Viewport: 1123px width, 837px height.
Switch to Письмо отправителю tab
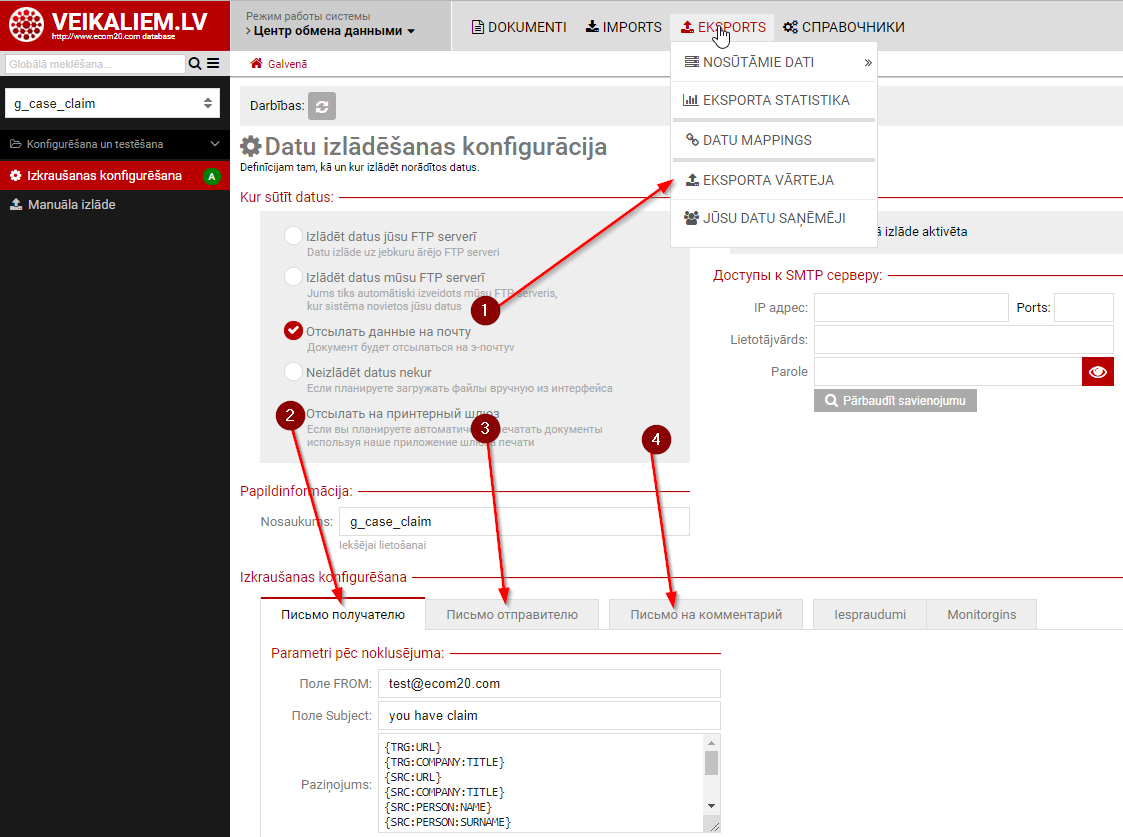pos(512,614)
